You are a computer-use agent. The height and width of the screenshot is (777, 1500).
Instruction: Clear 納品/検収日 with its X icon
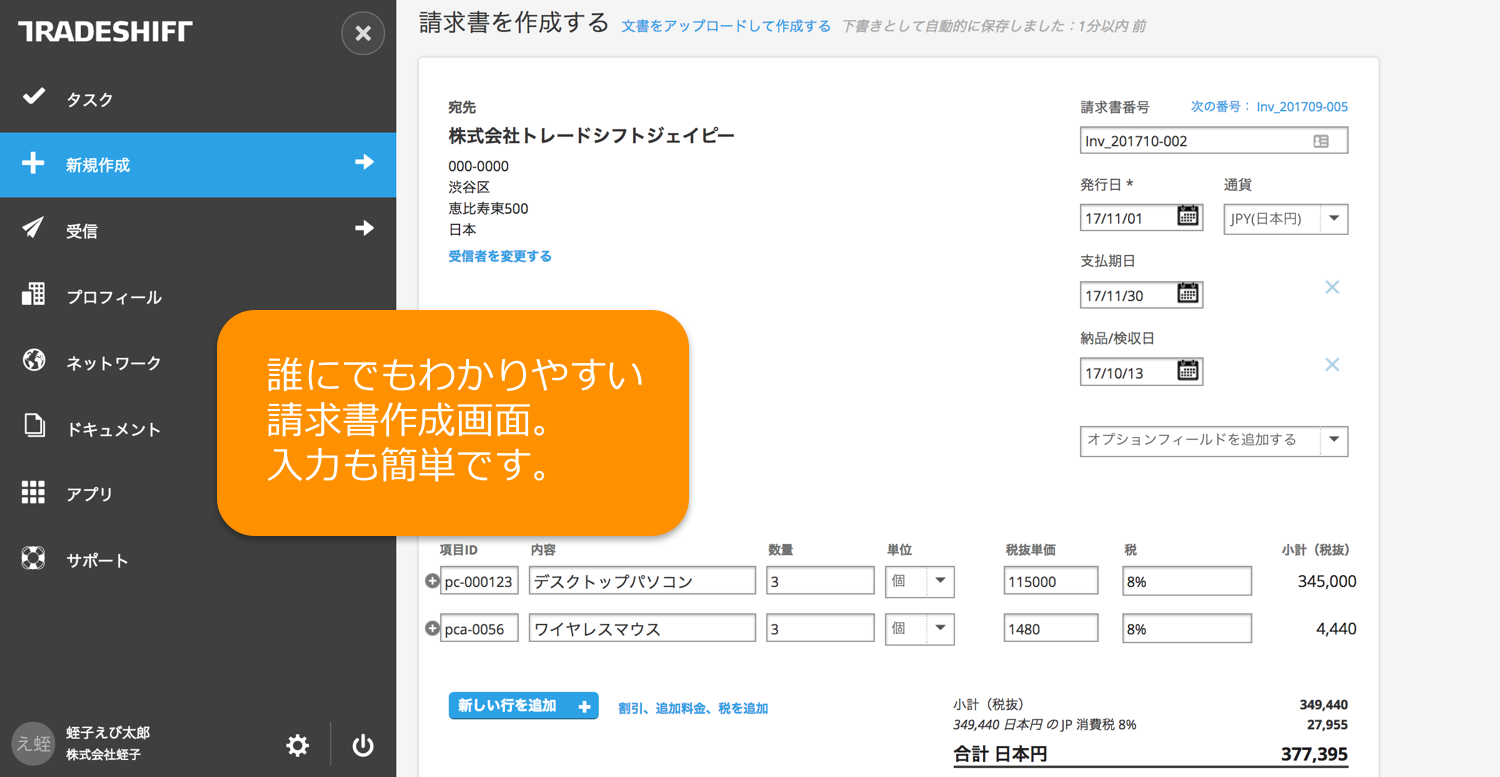(x=1332, y=364)
